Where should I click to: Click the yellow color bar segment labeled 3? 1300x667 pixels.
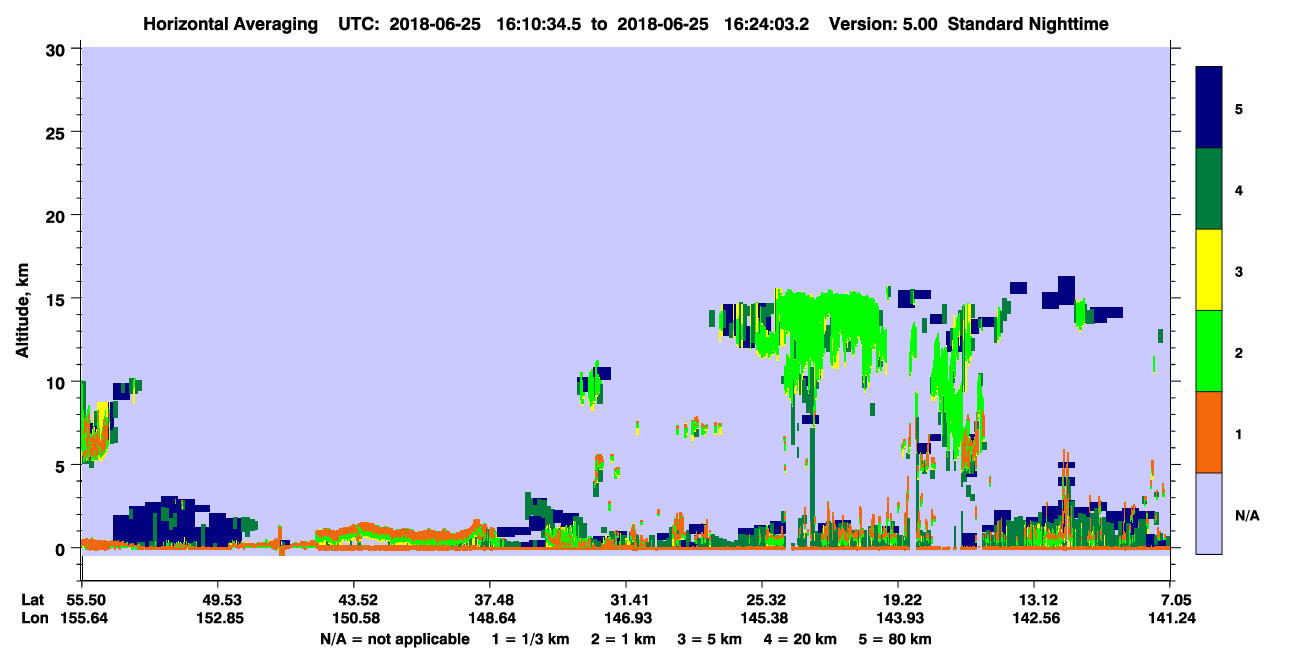1209,270
